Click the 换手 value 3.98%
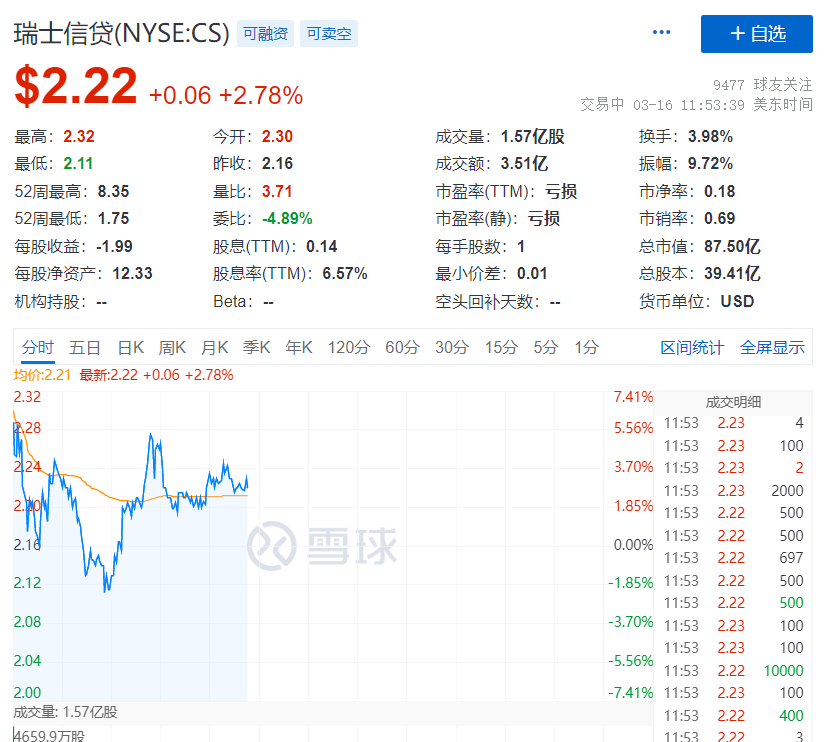Image resolution: width=829 pixels, height=742 pixels. pos(710,137)
